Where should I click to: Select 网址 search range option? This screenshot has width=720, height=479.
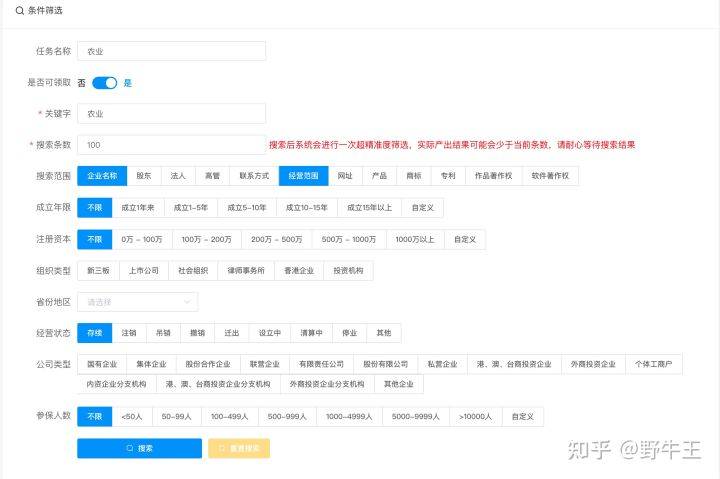(345, 176)
